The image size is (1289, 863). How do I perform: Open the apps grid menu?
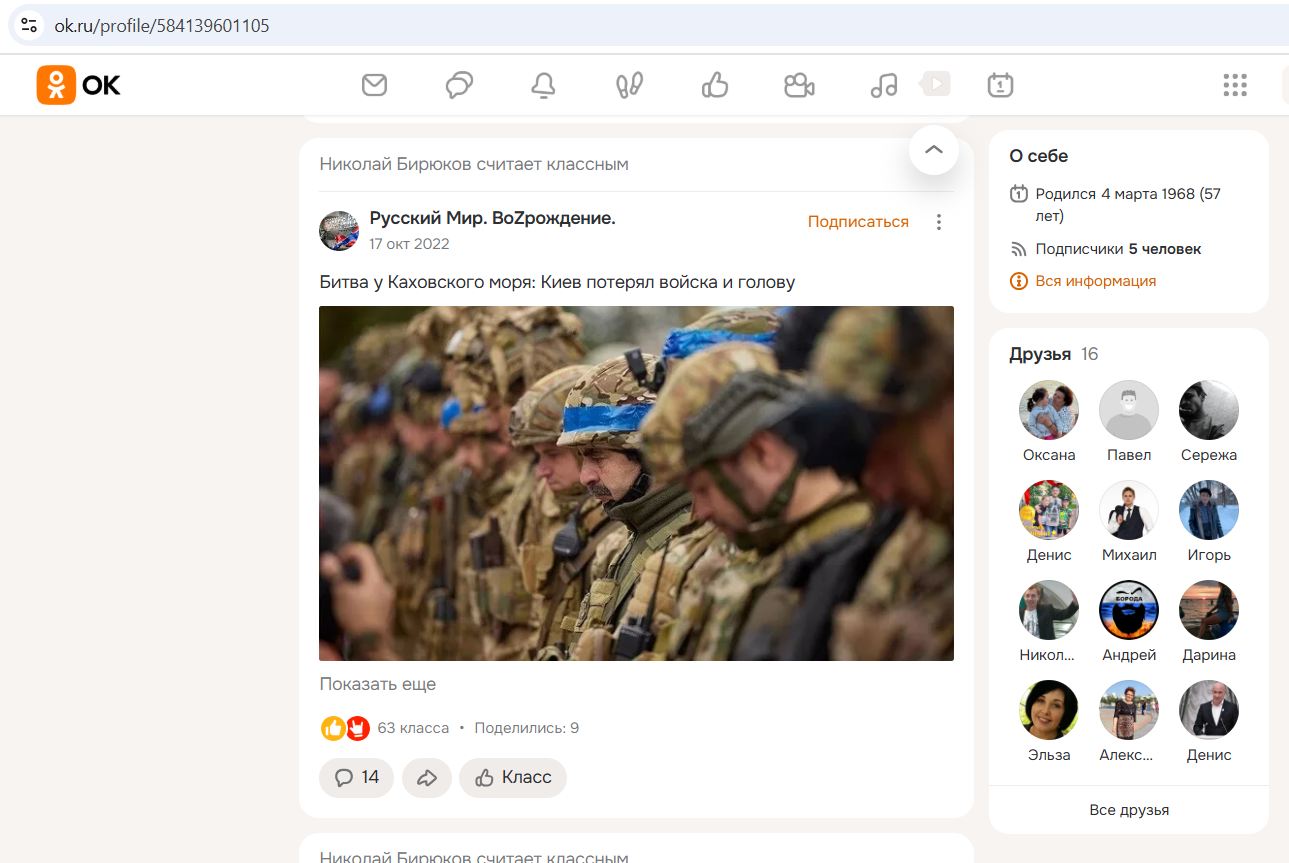tap(1235, 86)
